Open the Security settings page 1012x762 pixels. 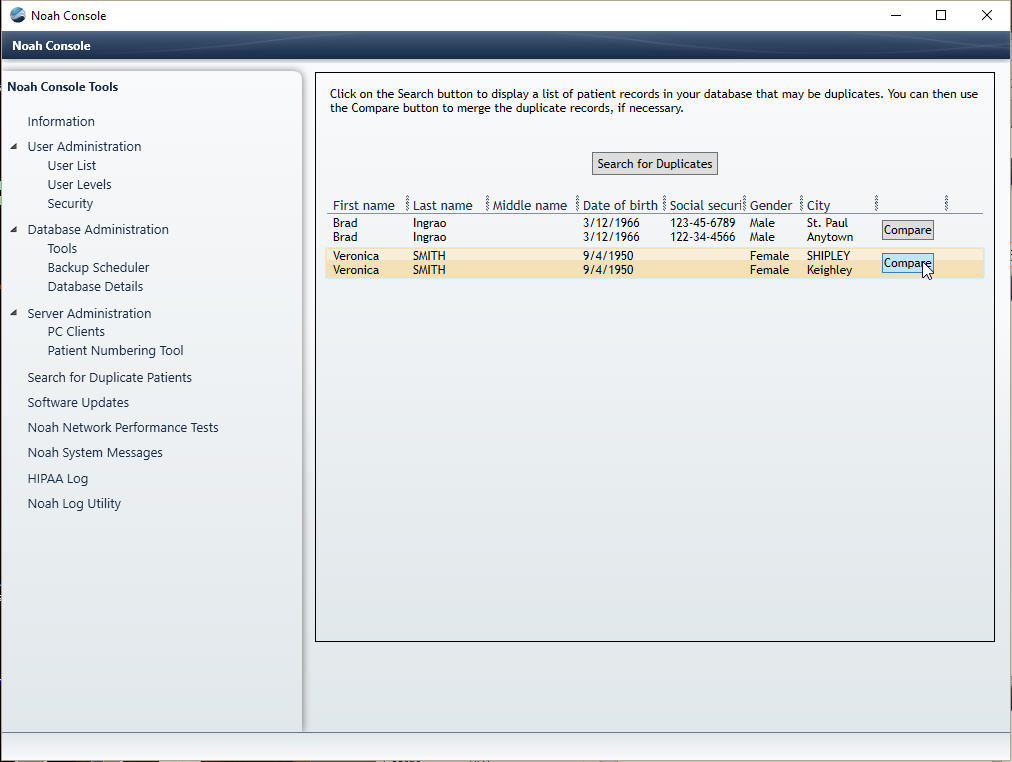click(x=70, y=204)
